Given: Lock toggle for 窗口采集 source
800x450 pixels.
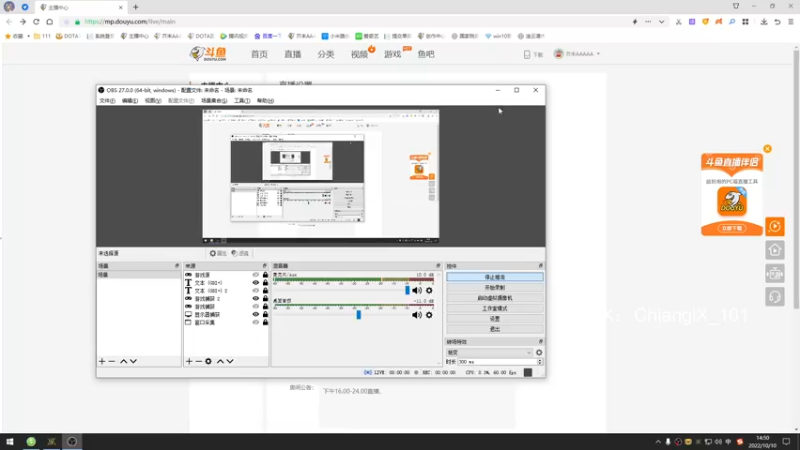Looking at the screenshot, I should coord(265,322).
